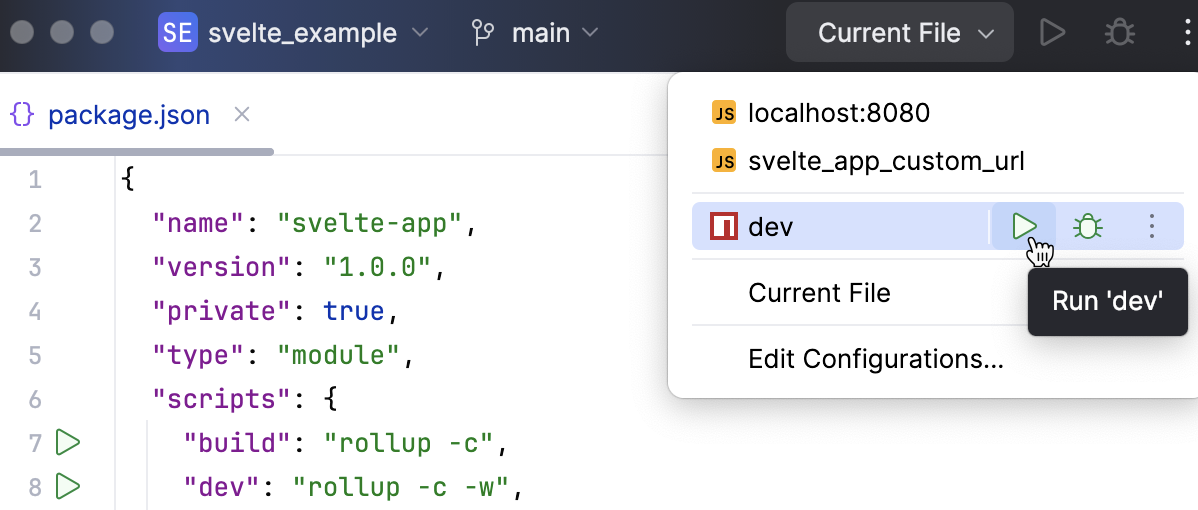Switch to the package.json editor tab
The height and width of the screenshot is (510, 1198).
point(128,115)
